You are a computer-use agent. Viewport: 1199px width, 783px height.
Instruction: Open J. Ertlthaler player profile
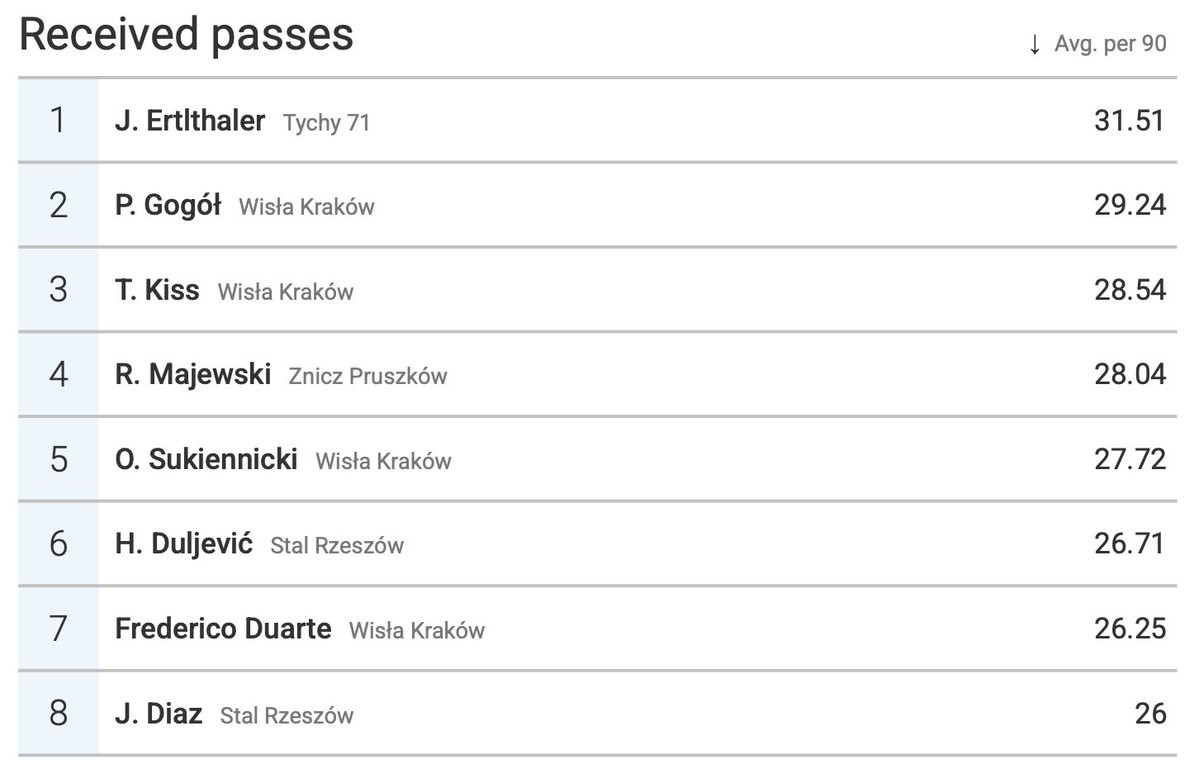point(190,121)
